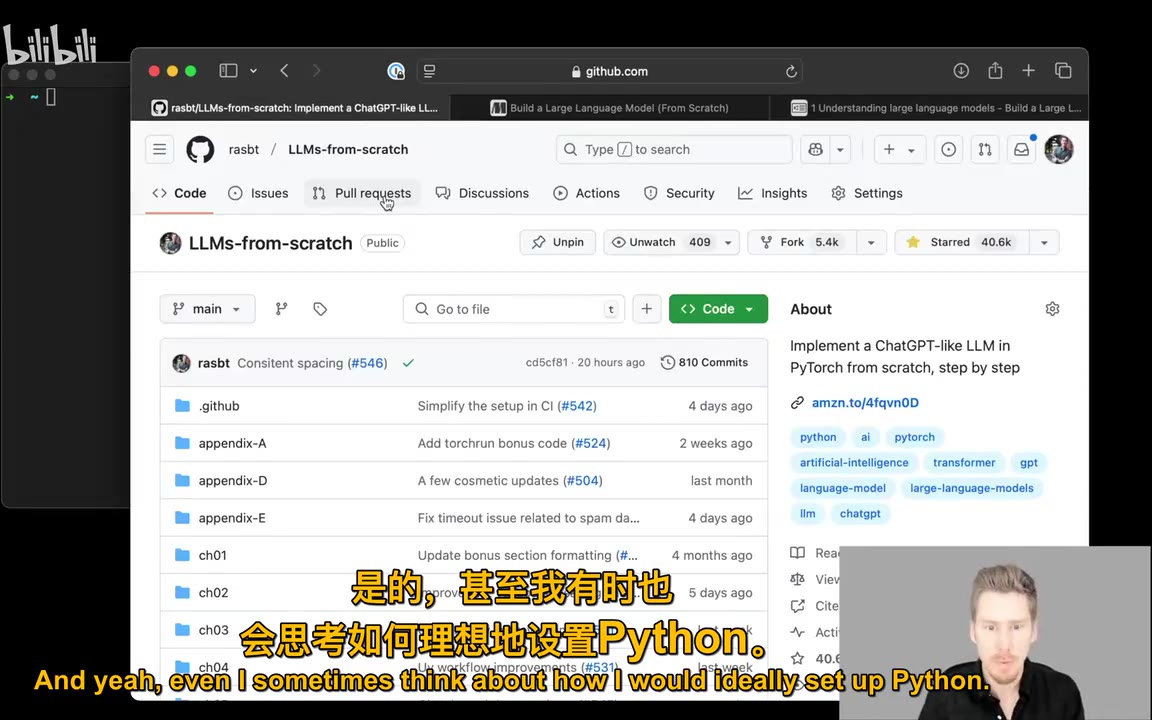Image resolution: width=1152 pixels, height=720 pixels.
Task: Open GitHub hamburger navigation menu
Action: (x=159, y=149)
